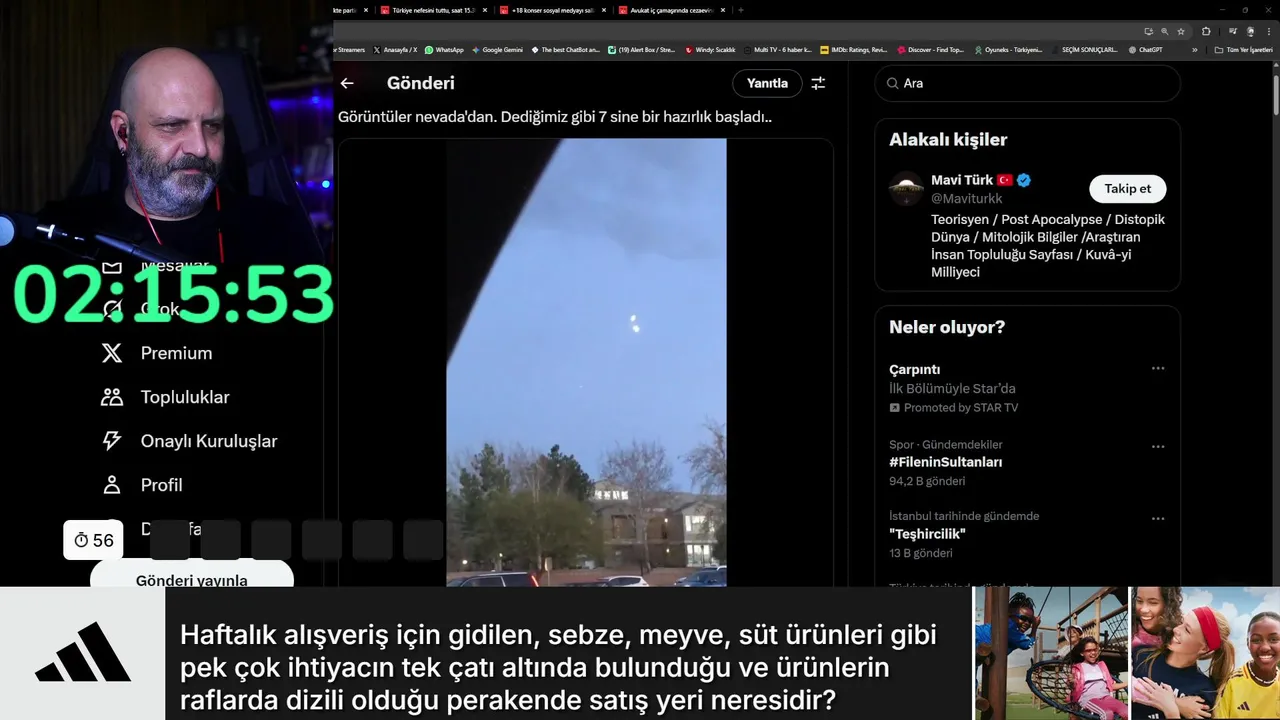Image resolution: width=1280 pixels, height=720 pixels.
Task: Open the Oyuneks - Türkiyeni bookmark
Action: [1008, 49]
